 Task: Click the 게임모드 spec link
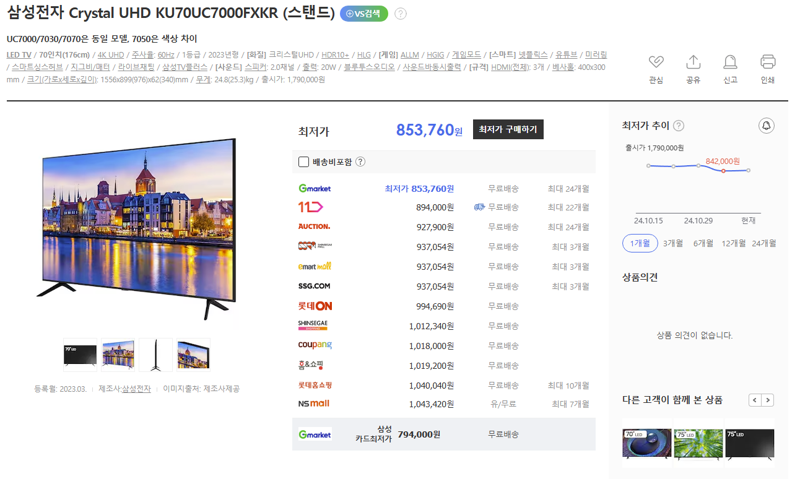(x=466, y=55)
